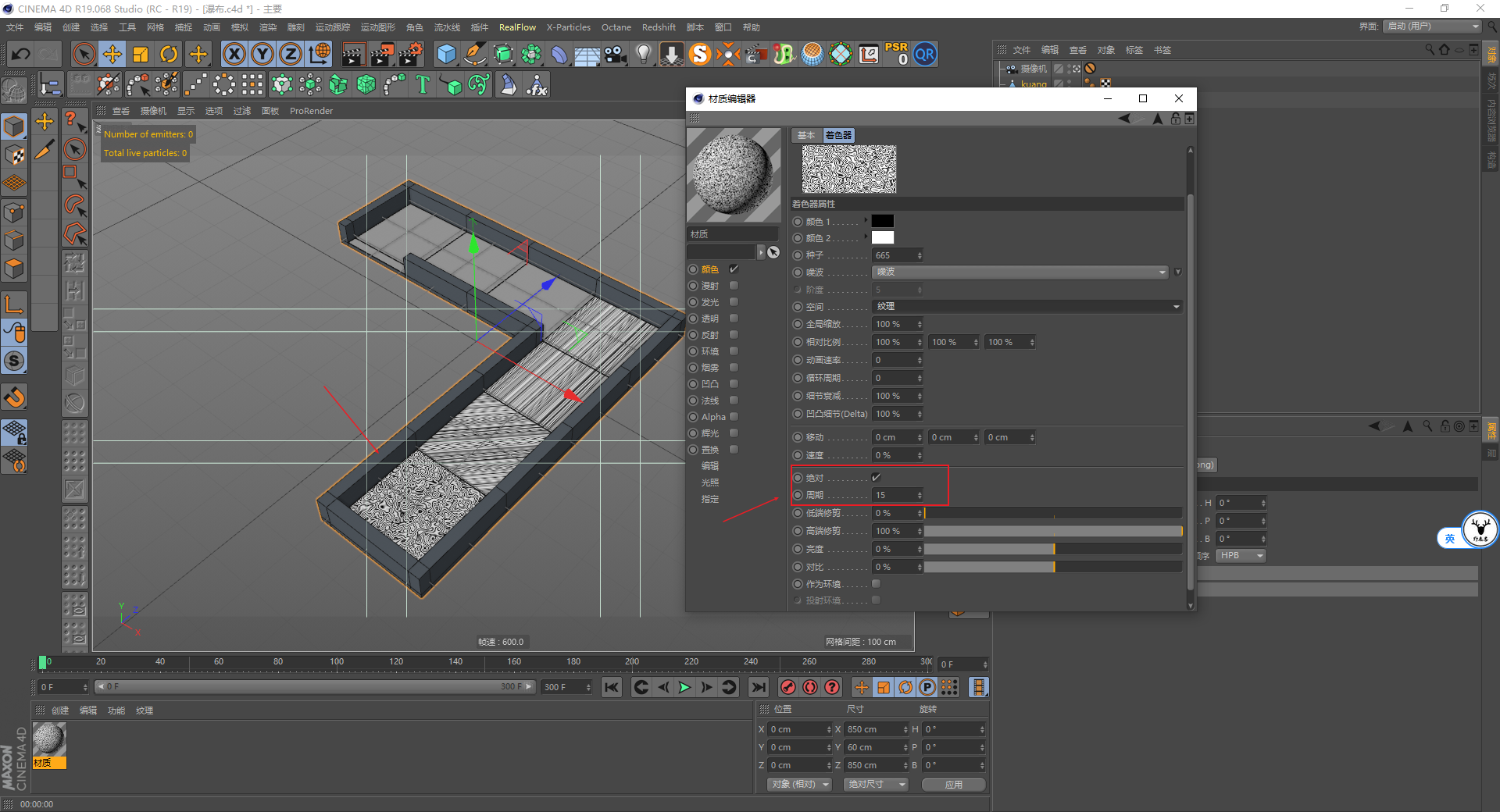Uncheck the 绝对 checkbox
The height and width of the screenshot is (812, 1500).
[876, 477]
